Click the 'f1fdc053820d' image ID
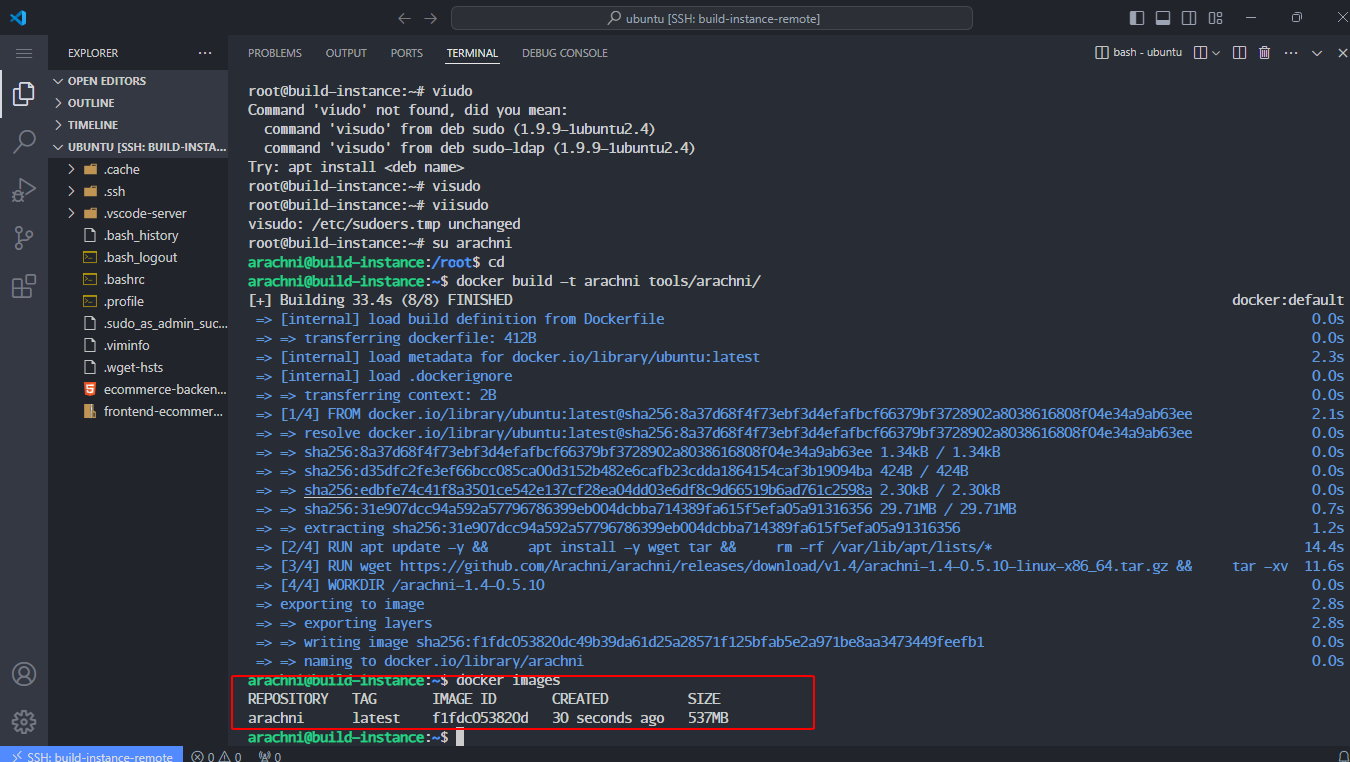 tap(480, 718)
